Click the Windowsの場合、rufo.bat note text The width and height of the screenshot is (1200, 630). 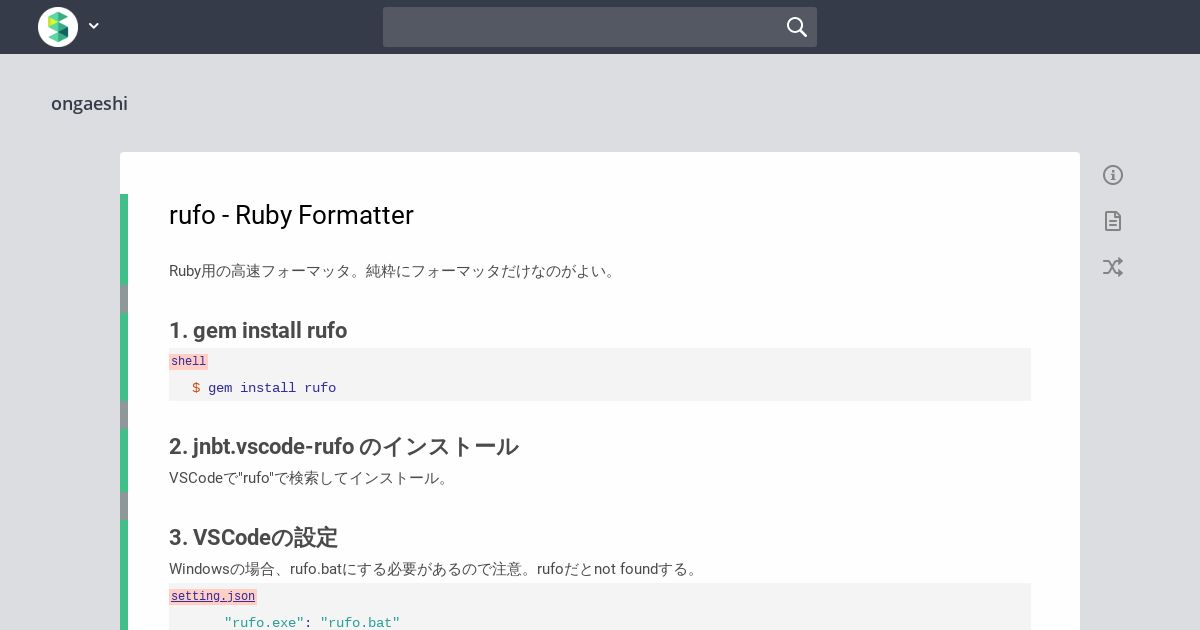435,569
